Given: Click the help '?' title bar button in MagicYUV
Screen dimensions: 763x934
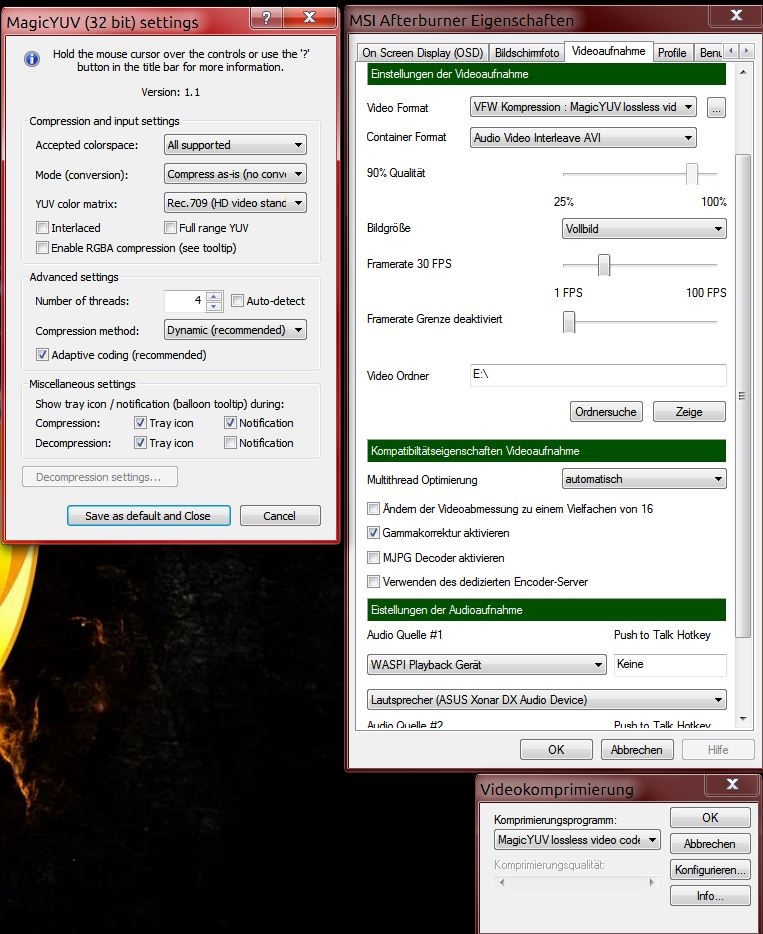Looking at the screenshot, I should [x=267, y=18].
